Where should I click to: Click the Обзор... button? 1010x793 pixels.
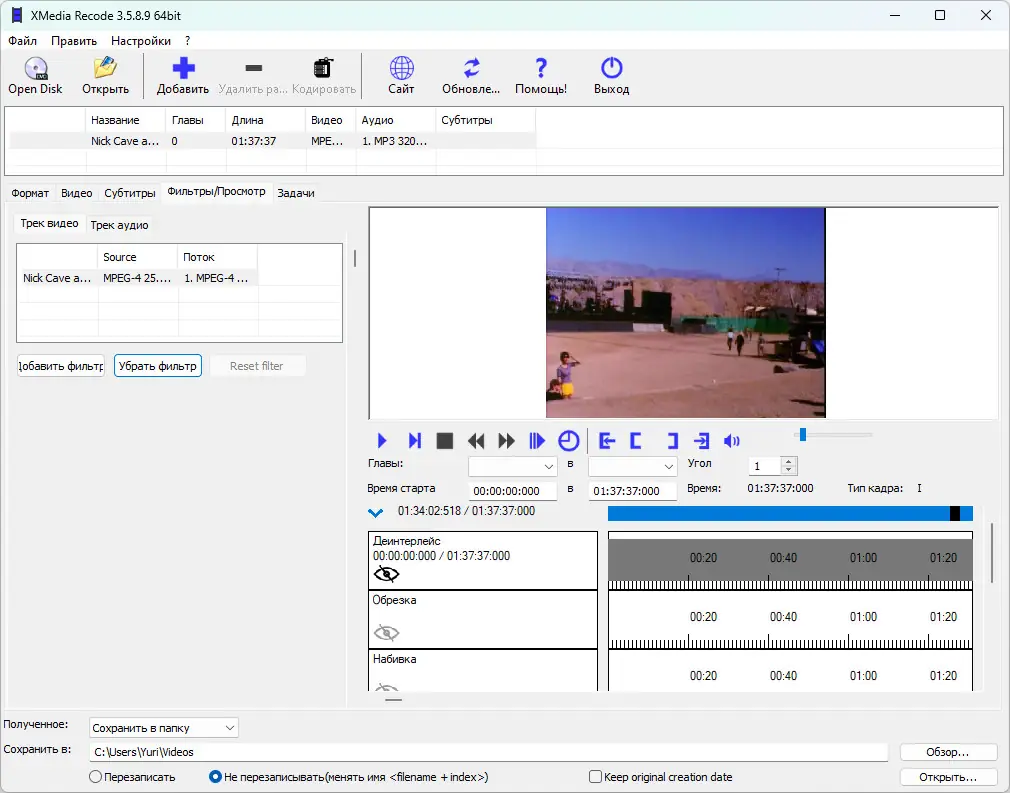tap(948, 752)
